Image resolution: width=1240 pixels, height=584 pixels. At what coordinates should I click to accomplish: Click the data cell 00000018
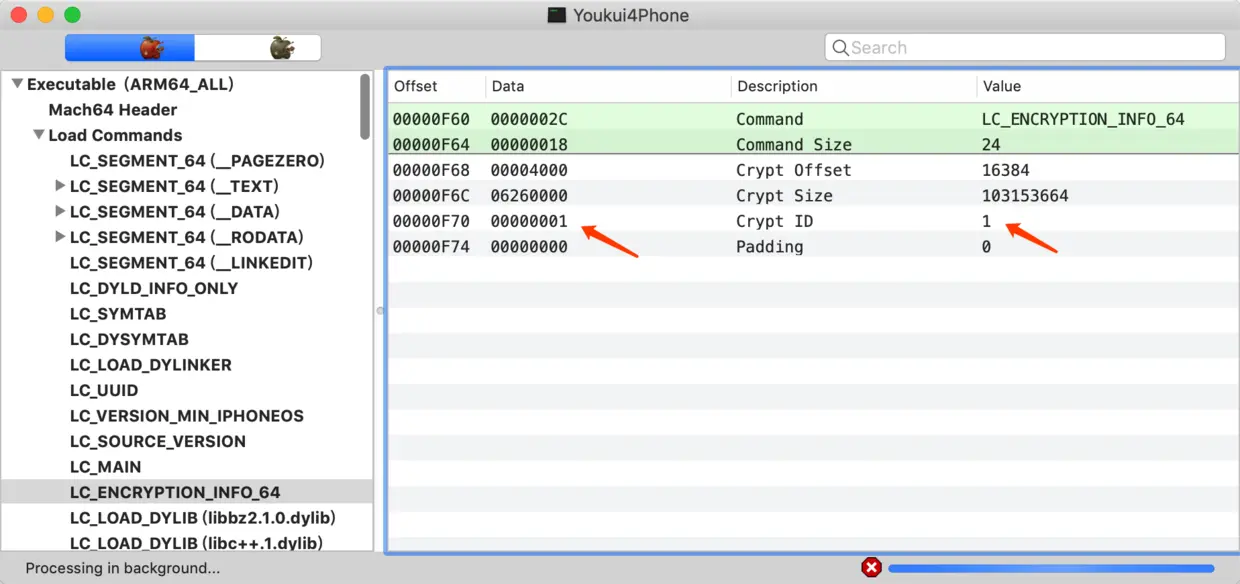tap(529, 144)
